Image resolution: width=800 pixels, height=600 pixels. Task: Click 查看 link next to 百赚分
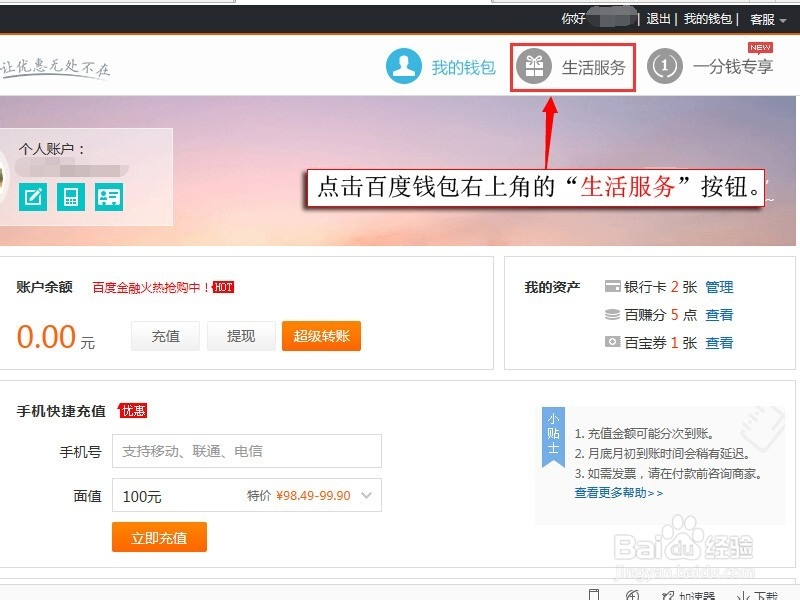point(719,315)
